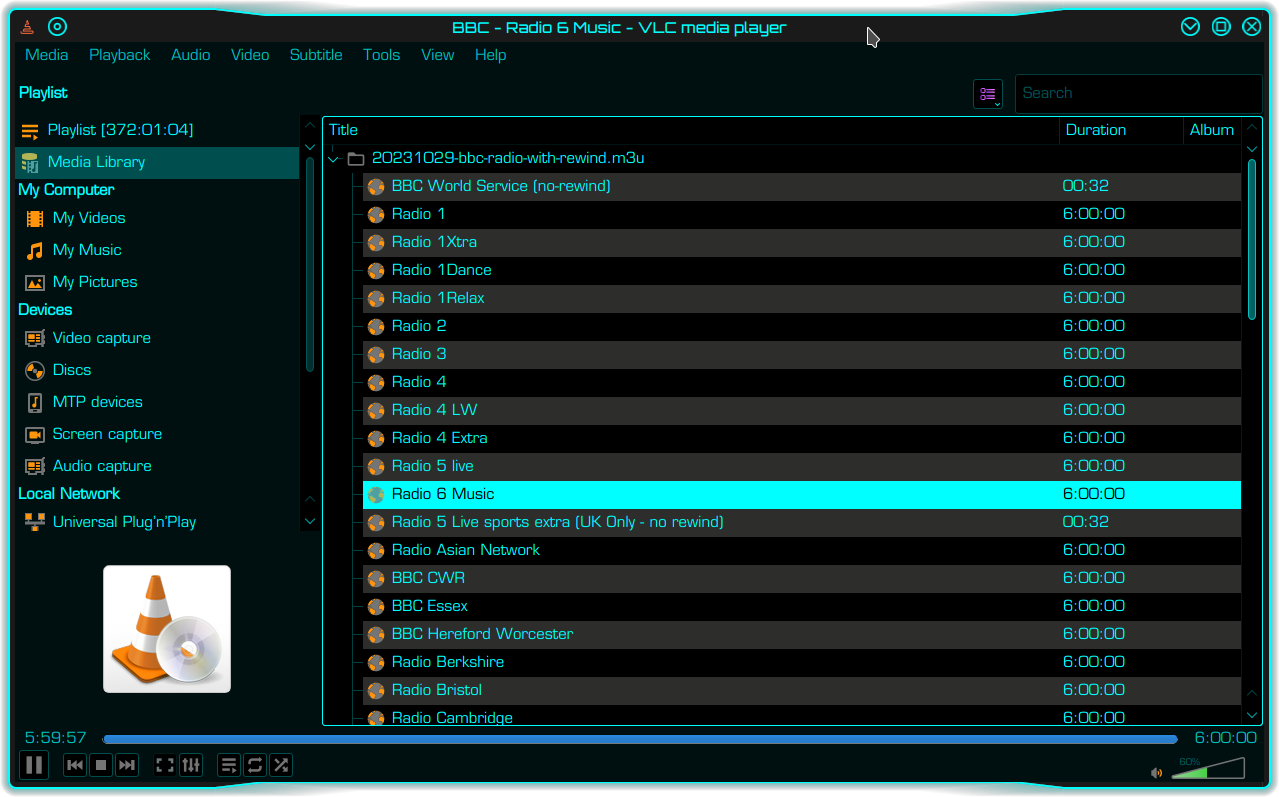This screenshot has width=1279, height=797.
Task: Toggle loop repeat mode
Action: [x=255, y=765]
